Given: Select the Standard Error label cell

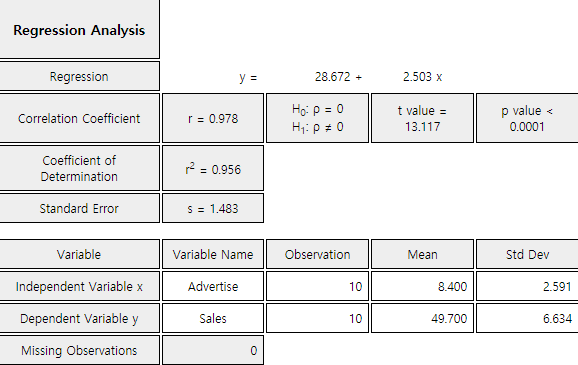Looking at the screenshot, I should (79, 208).
